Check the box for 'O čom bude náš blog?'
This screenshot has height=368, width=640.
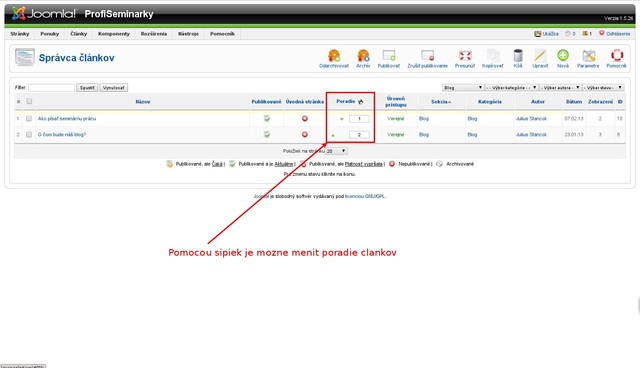click(29, 135)
